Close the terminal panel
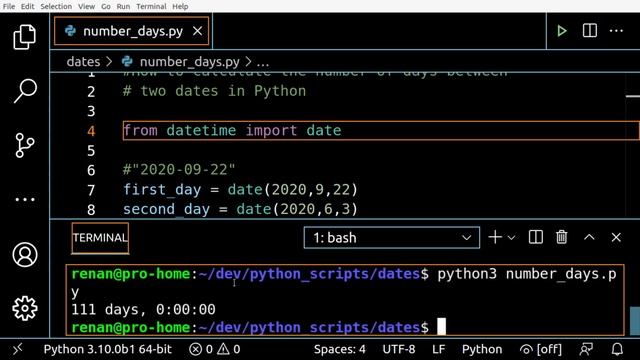The width and height of the screenshot is (640, 360). coord(616,237)
